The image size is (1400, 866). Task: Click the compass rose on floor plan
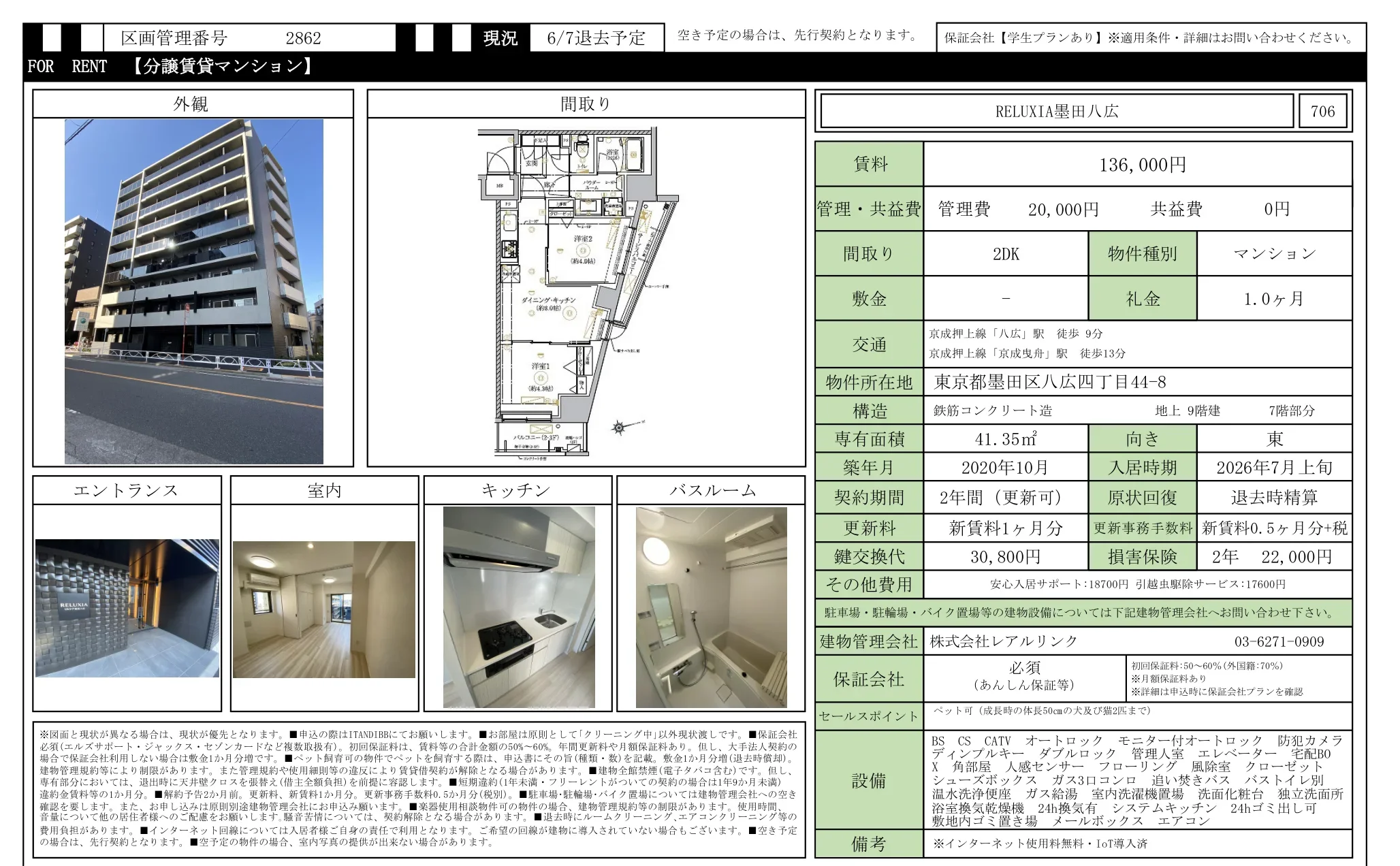tap(619, 428)
